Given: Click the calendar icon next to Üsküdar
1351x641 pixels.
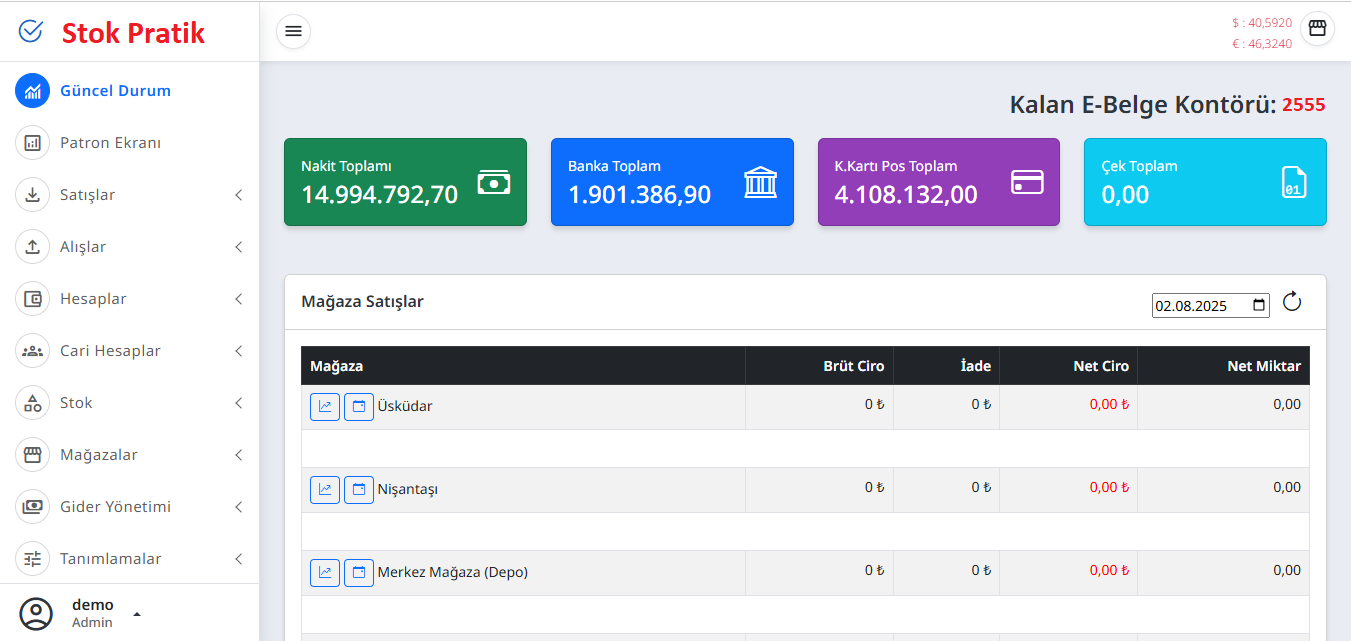Looking at the screenshot, I should tap(358, 406).
